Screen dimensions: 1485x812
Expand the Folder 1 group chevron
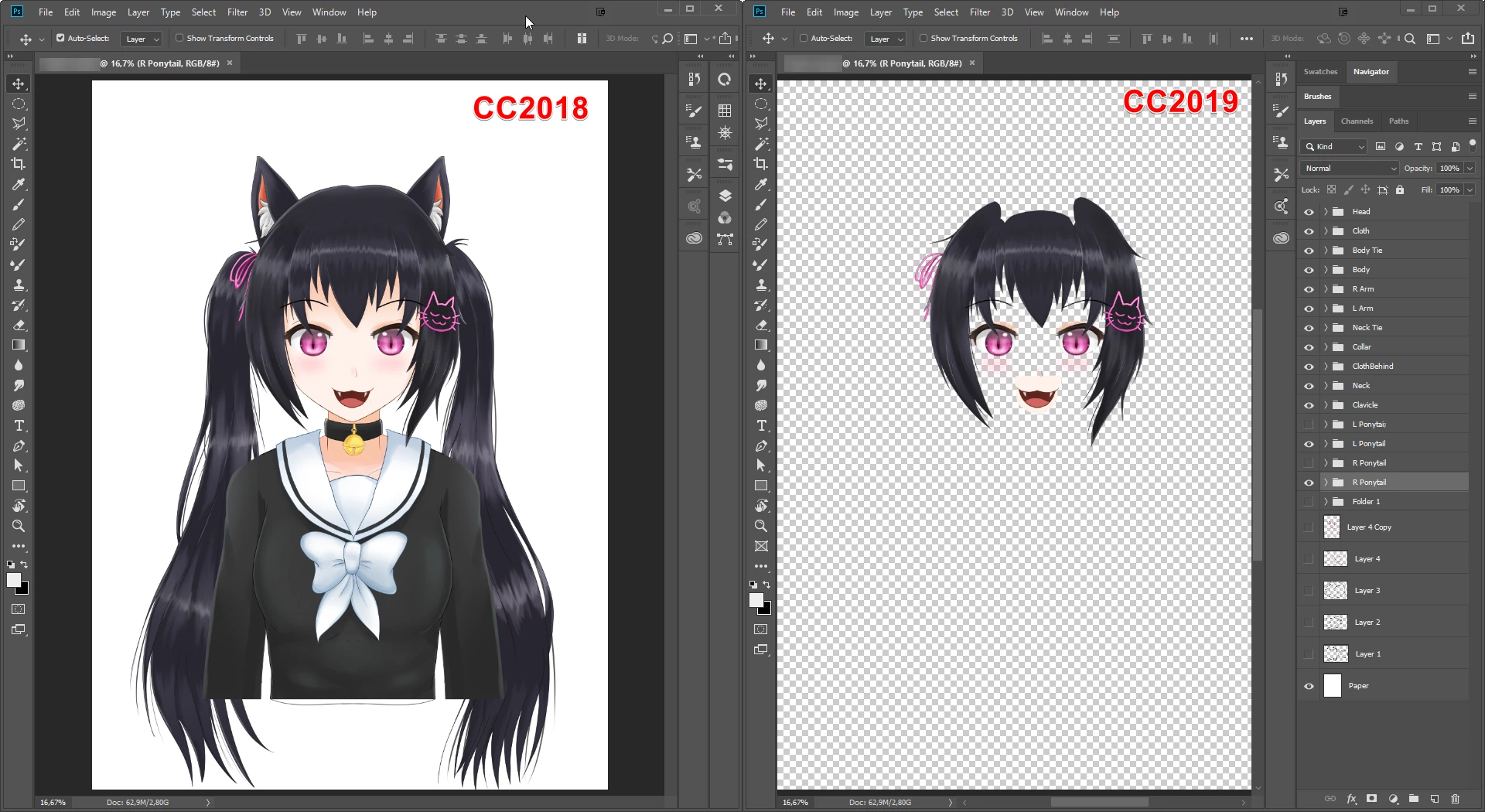1326,502
